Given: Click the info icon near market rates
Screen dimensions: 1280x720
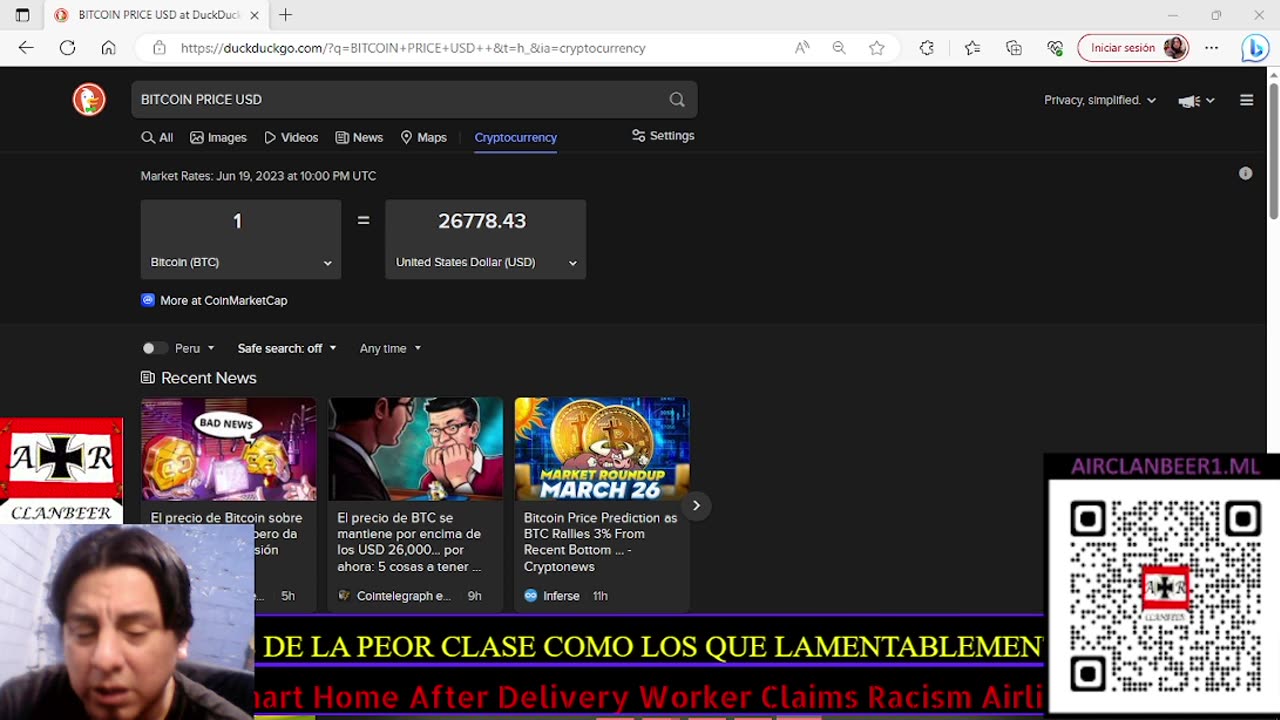Looking at the screenshot, I should [1245, 174].
